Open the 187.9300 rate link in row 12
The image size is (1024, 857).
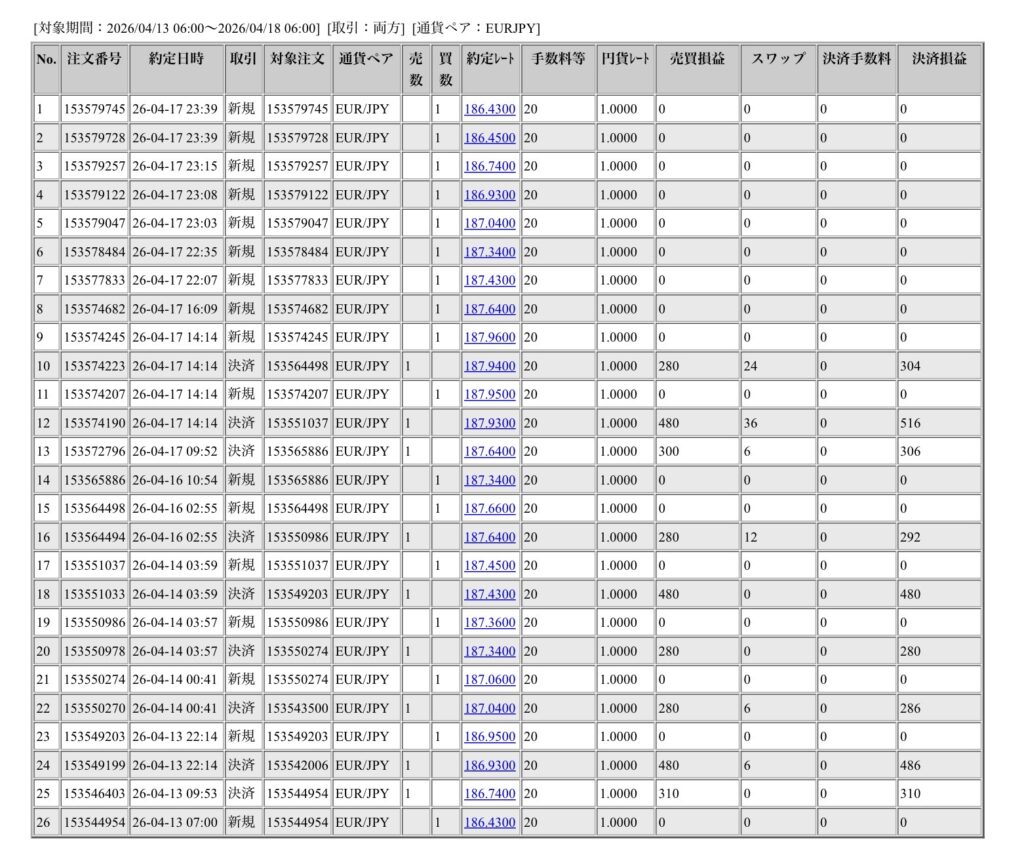click(490, 422)
